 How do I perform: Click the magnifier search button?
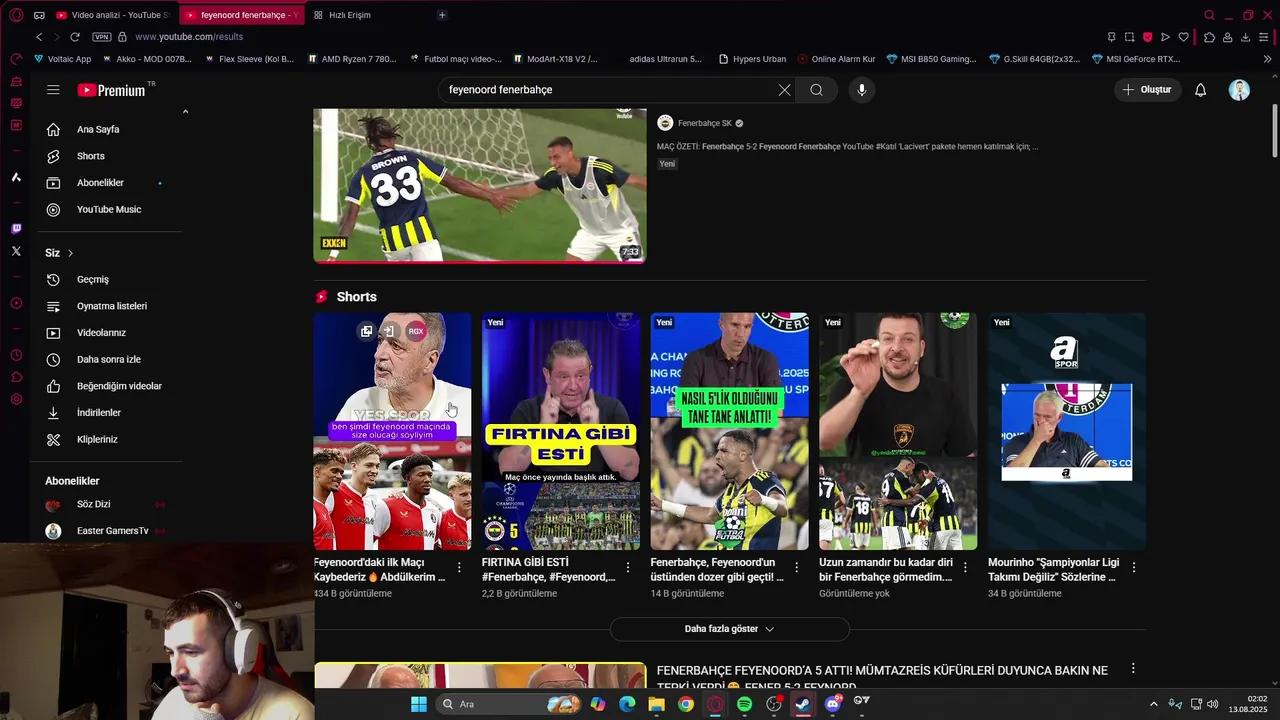click(x=817, y=90)
